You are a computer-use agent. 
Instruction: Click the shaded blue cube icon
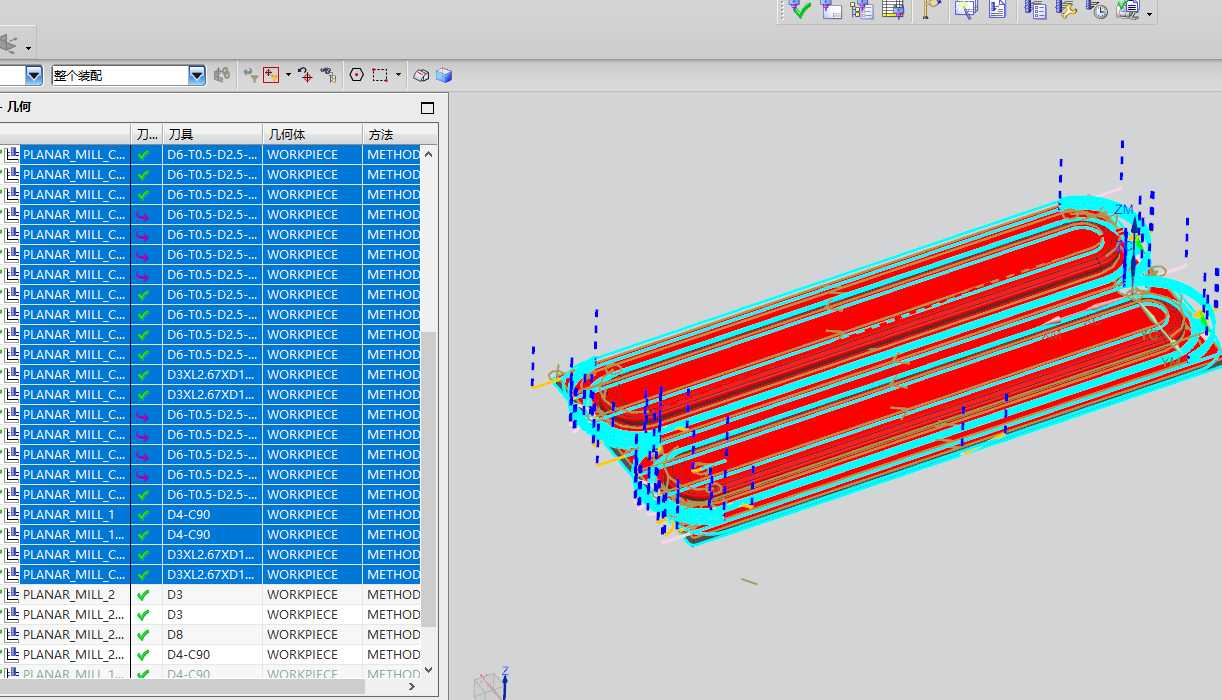444,75
